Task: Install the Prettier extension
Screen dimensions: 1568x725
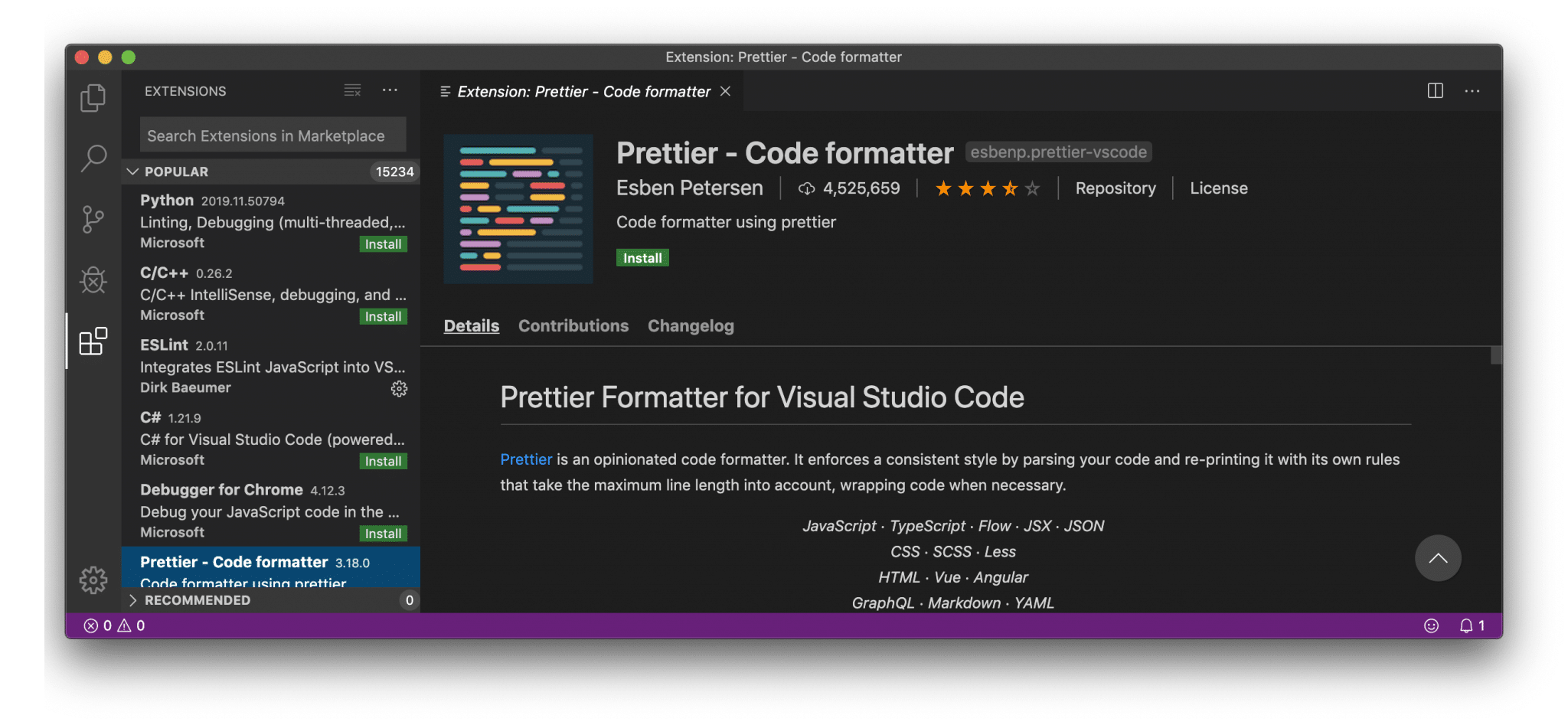Action: click(x=642, y=258)
